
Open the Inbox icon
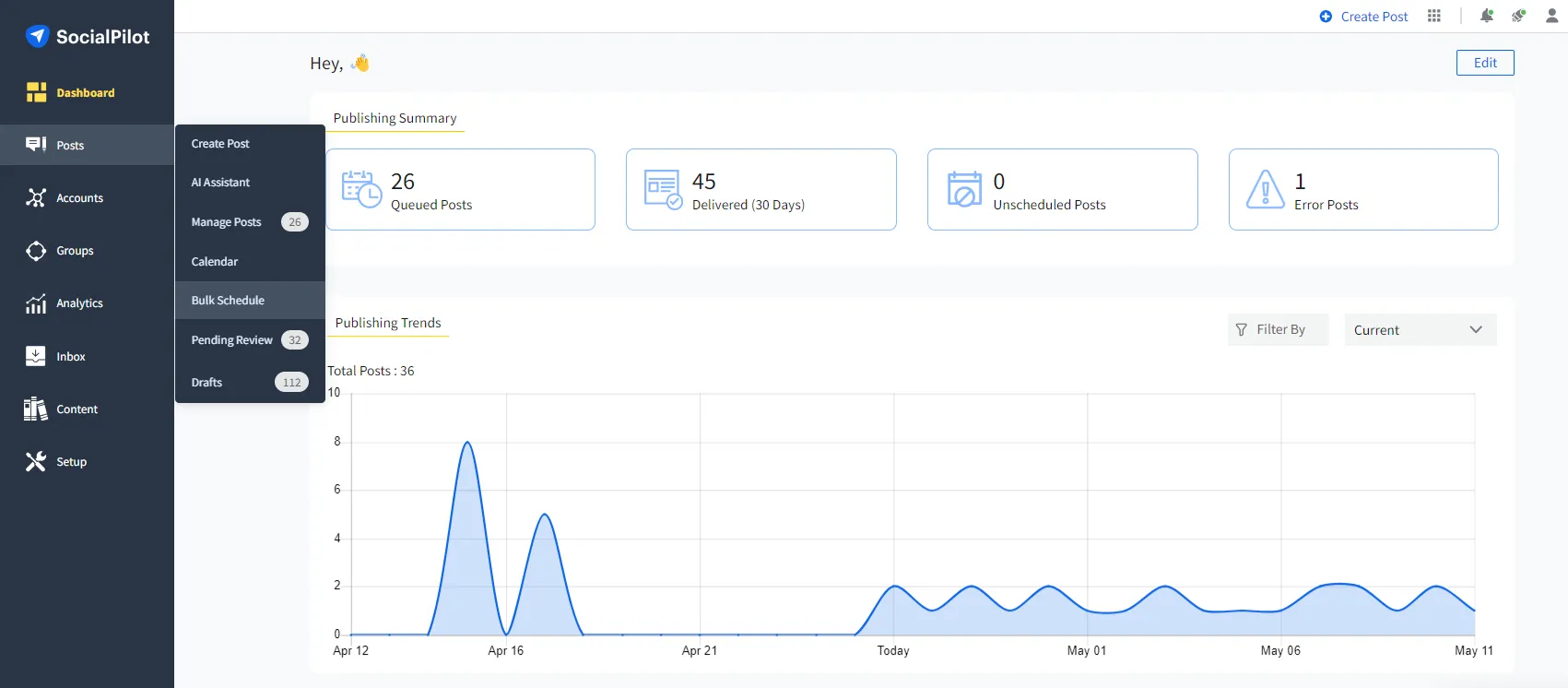36,356
